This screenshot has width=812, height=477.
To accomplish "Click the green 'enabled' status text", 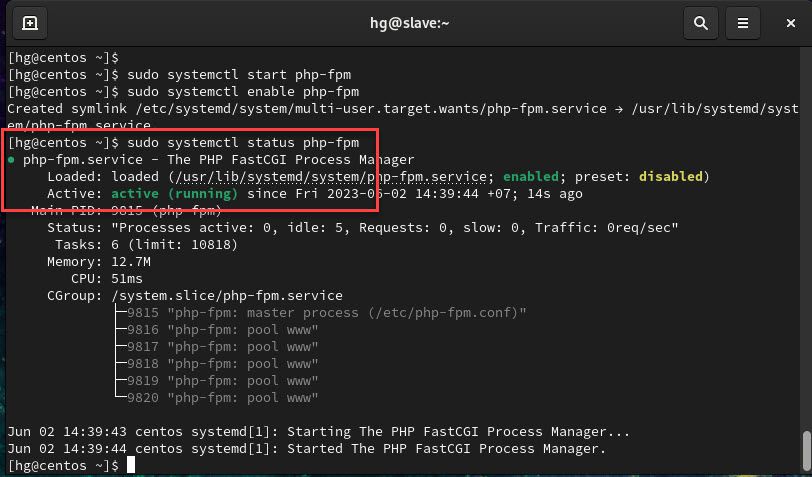I will tap(531, 177).
